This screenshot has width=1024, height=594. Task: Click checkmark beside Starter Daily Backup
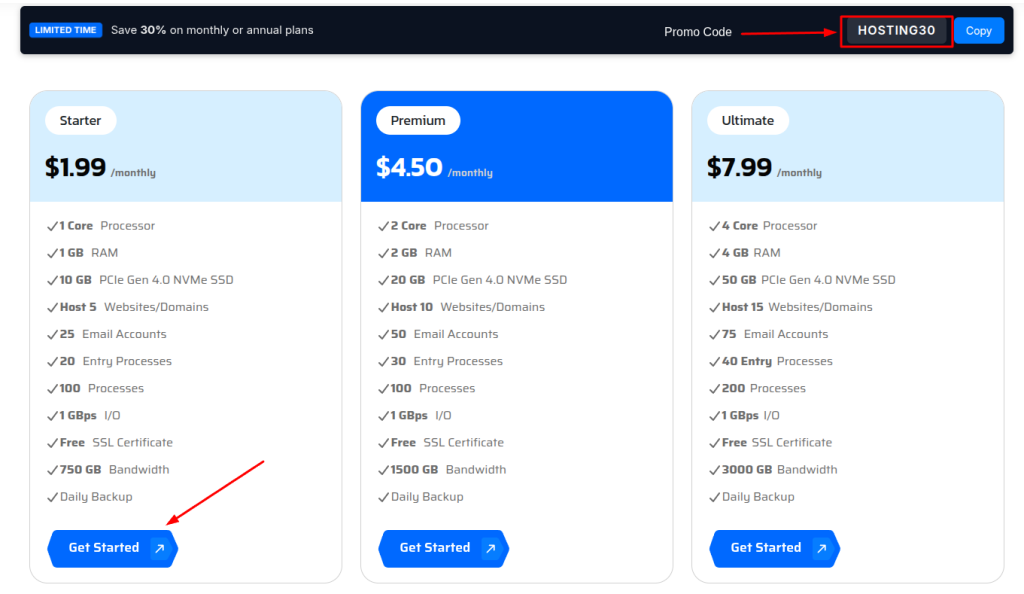[52, 497]
